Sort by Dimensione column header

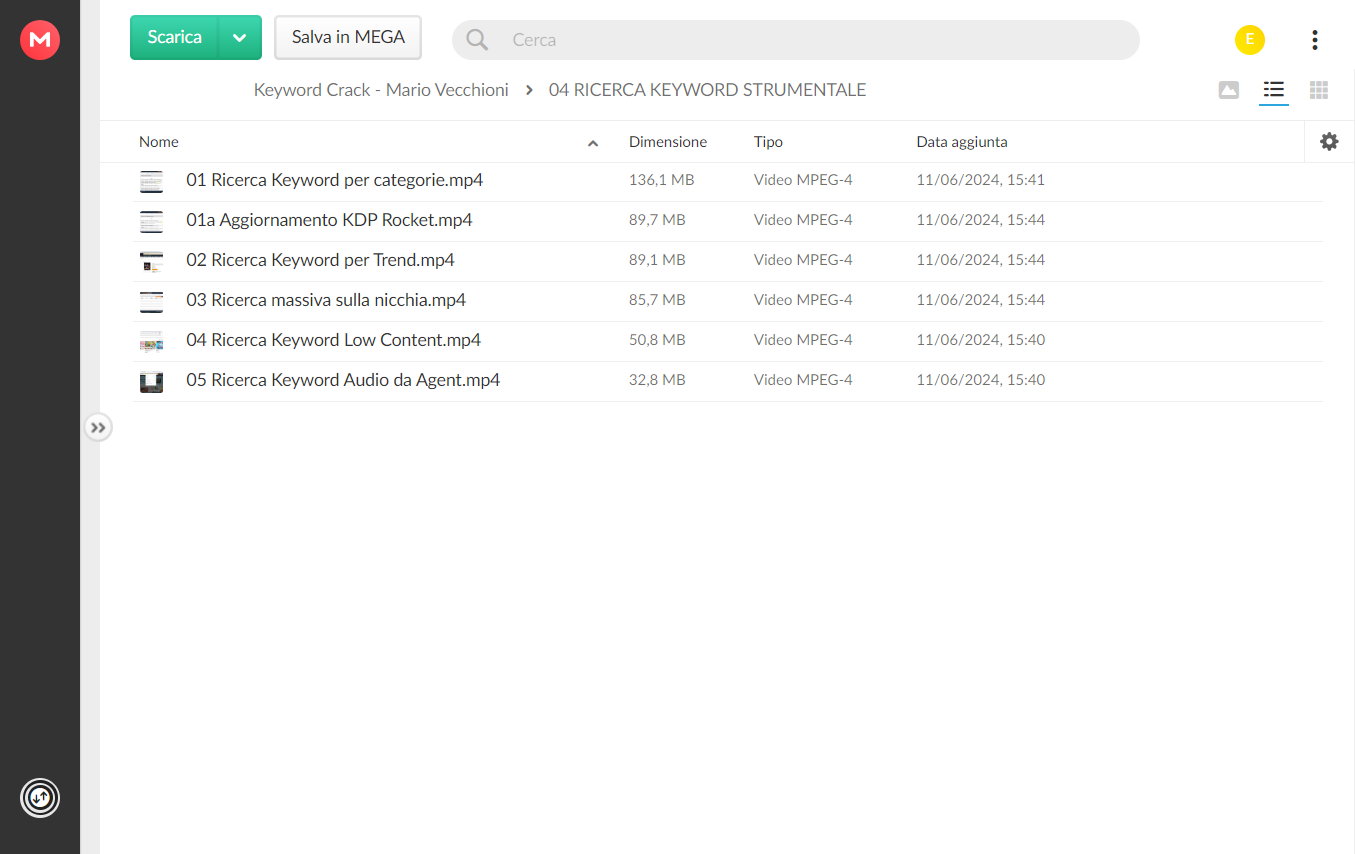point(668,142)
